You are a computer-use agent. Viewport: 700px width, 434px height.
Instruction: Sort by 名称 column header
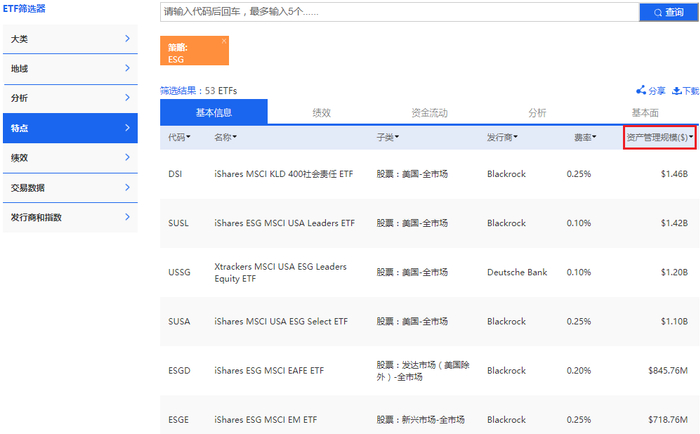(x=225, y=137)
